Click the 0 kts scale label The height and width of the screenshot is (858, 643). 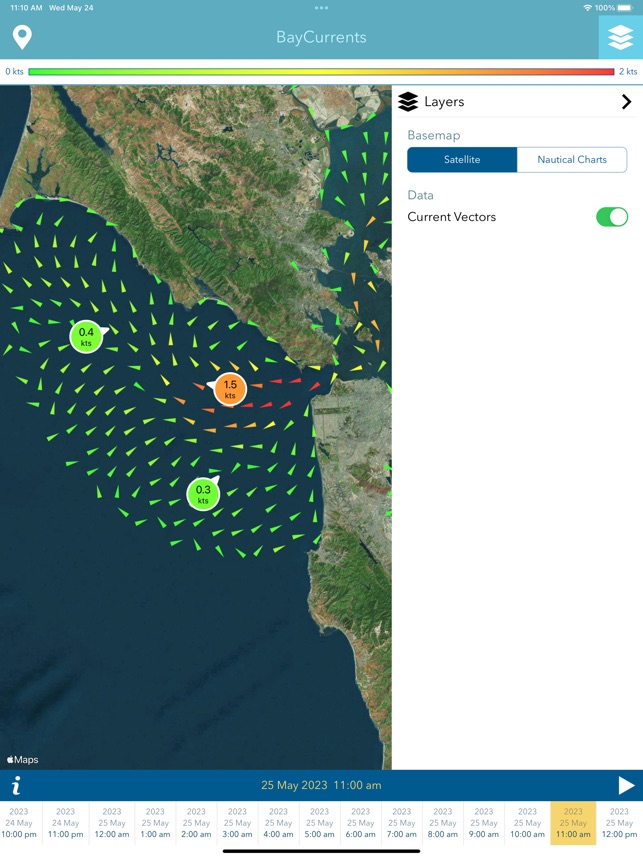coord(14,72)
